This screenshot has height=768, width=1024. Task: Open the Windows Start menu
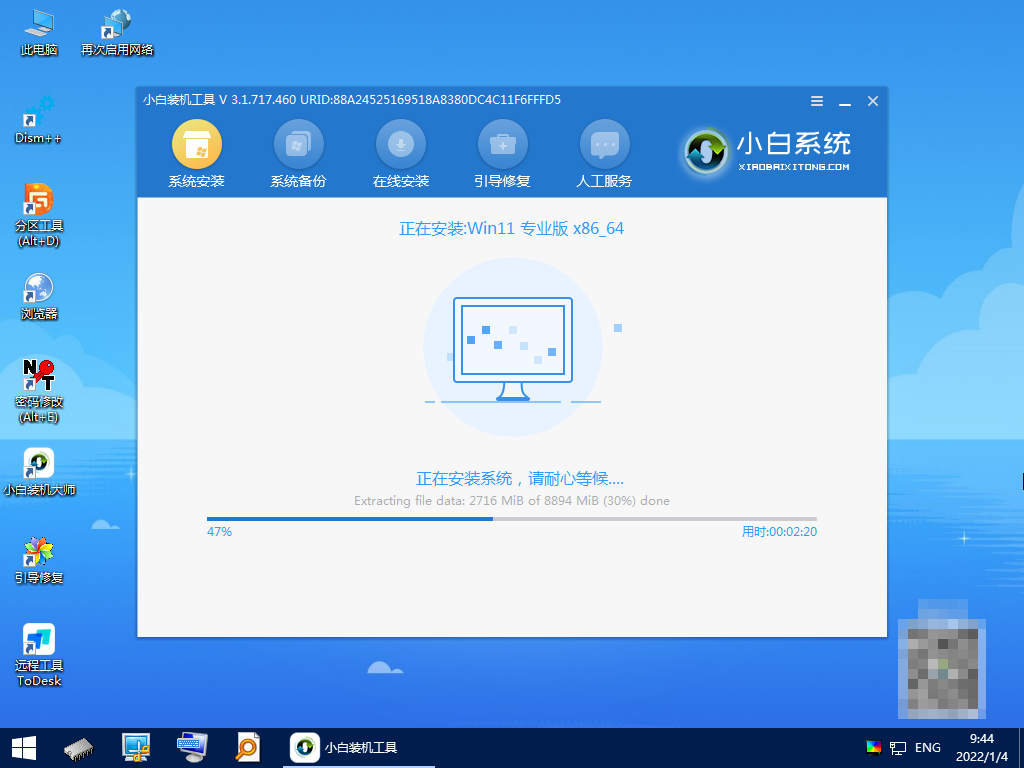(22, 747)
